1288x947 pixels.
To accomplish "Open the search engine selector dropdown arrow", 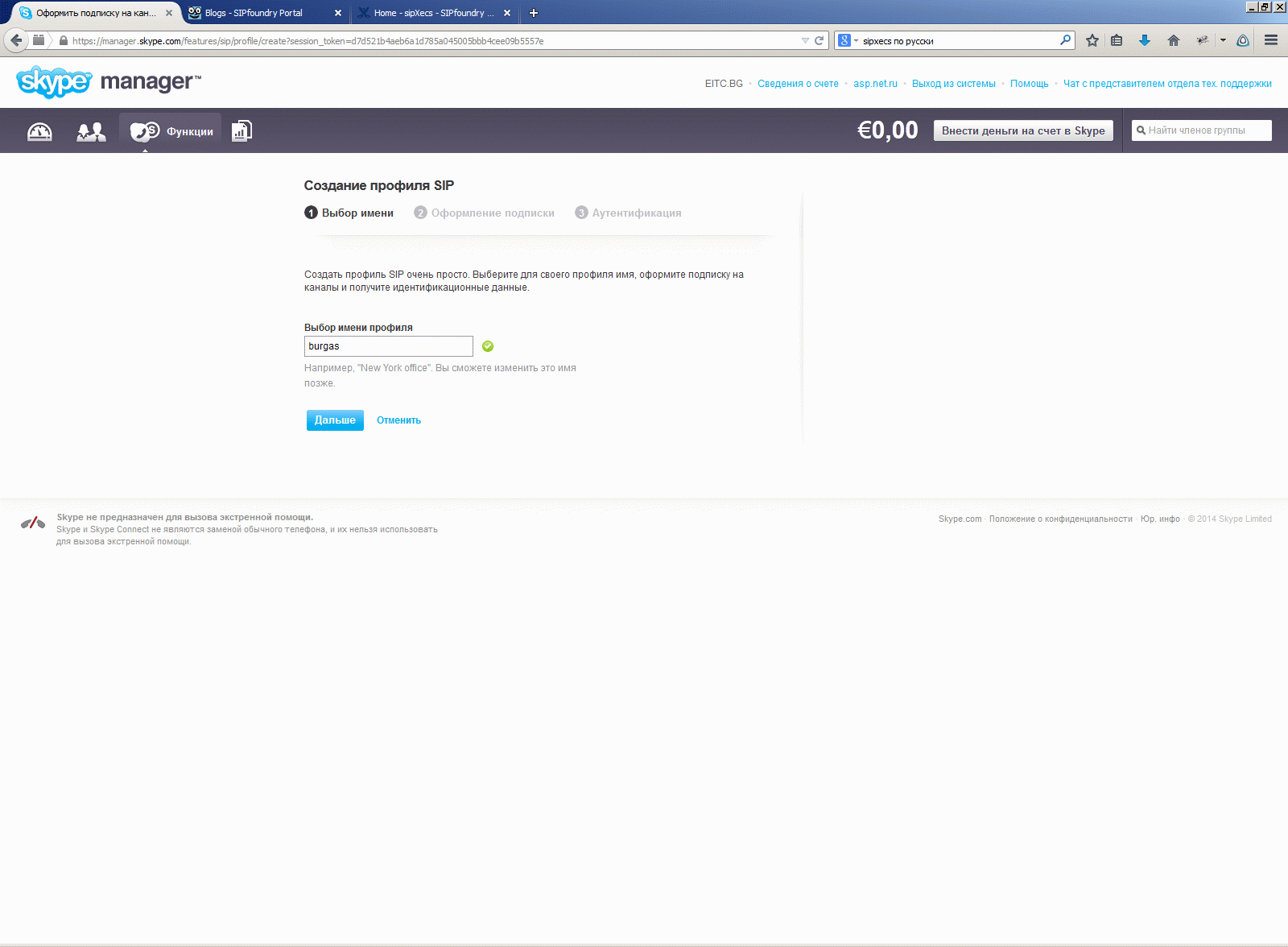I will coord(856,41).
